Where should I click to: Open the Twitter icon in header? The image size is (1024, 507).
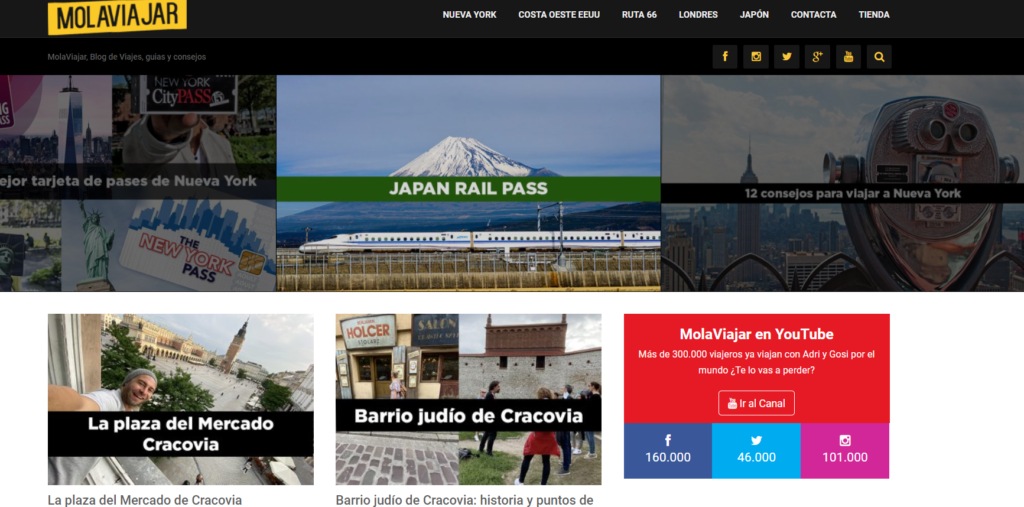point(786,57)
